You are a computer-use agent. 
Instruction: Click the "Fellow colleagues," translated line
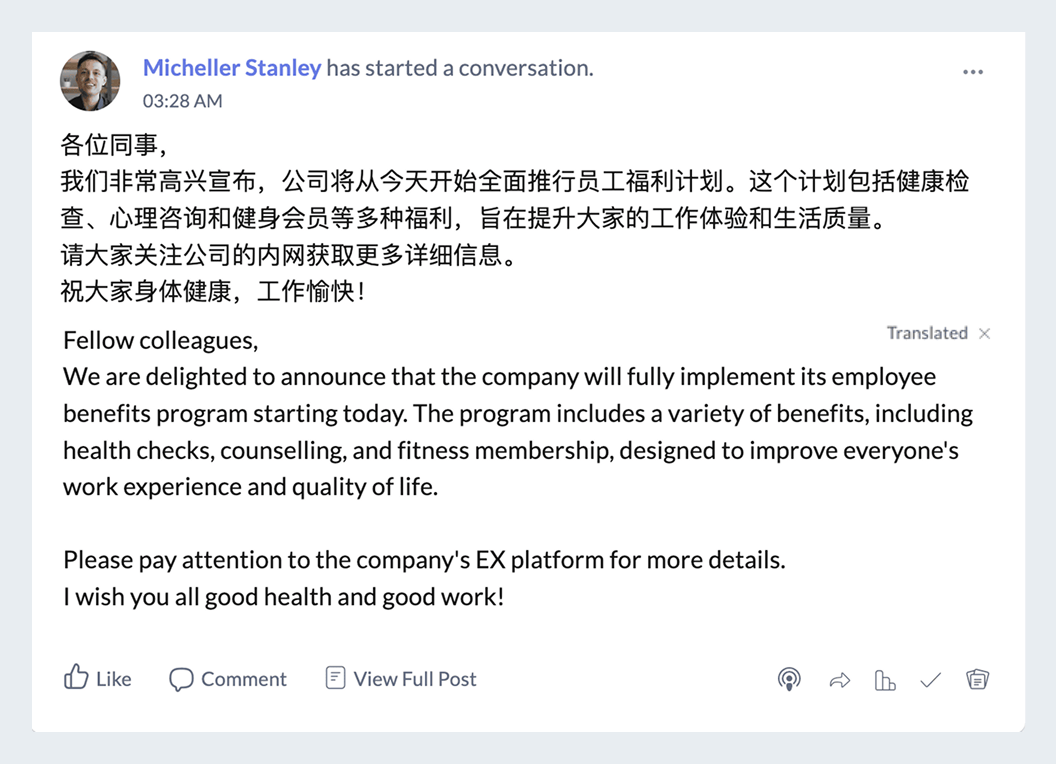click(160, 340)
